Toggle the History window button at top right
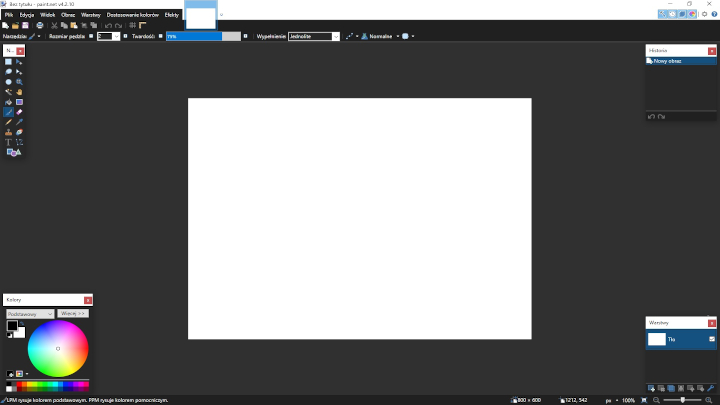Viewport: 720px width, 405px height. point(672,15)
